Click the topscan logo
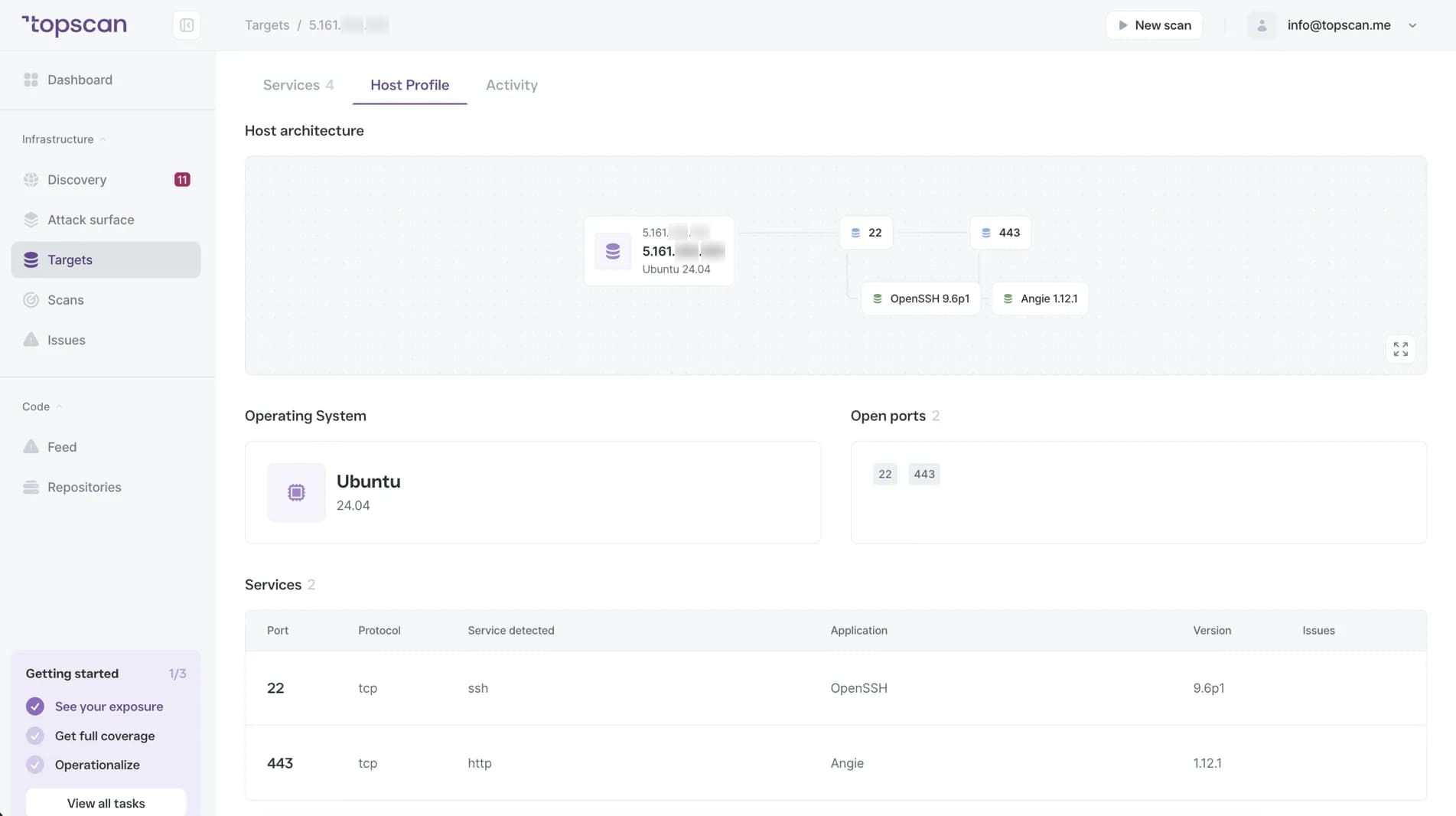Viewport: 1456px width, 816px height. (74, 25)
